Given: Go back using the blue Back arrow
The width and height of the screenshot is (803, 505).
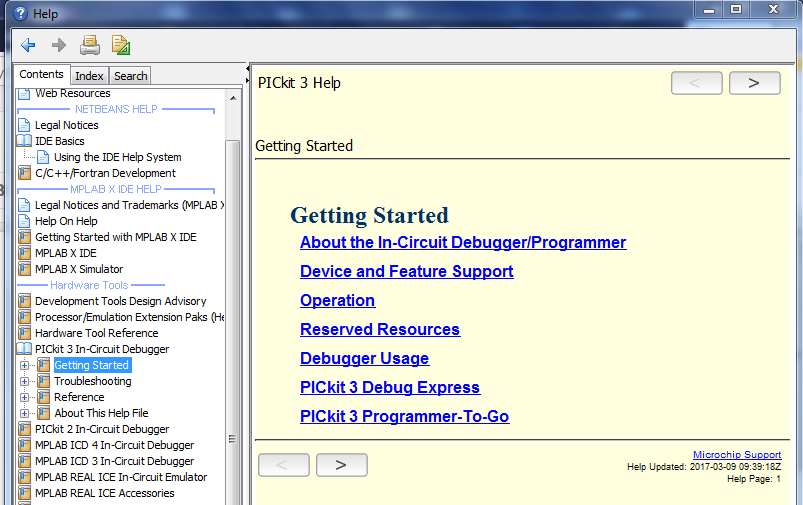Looking at the screenshot, I should tap(28, 45).
